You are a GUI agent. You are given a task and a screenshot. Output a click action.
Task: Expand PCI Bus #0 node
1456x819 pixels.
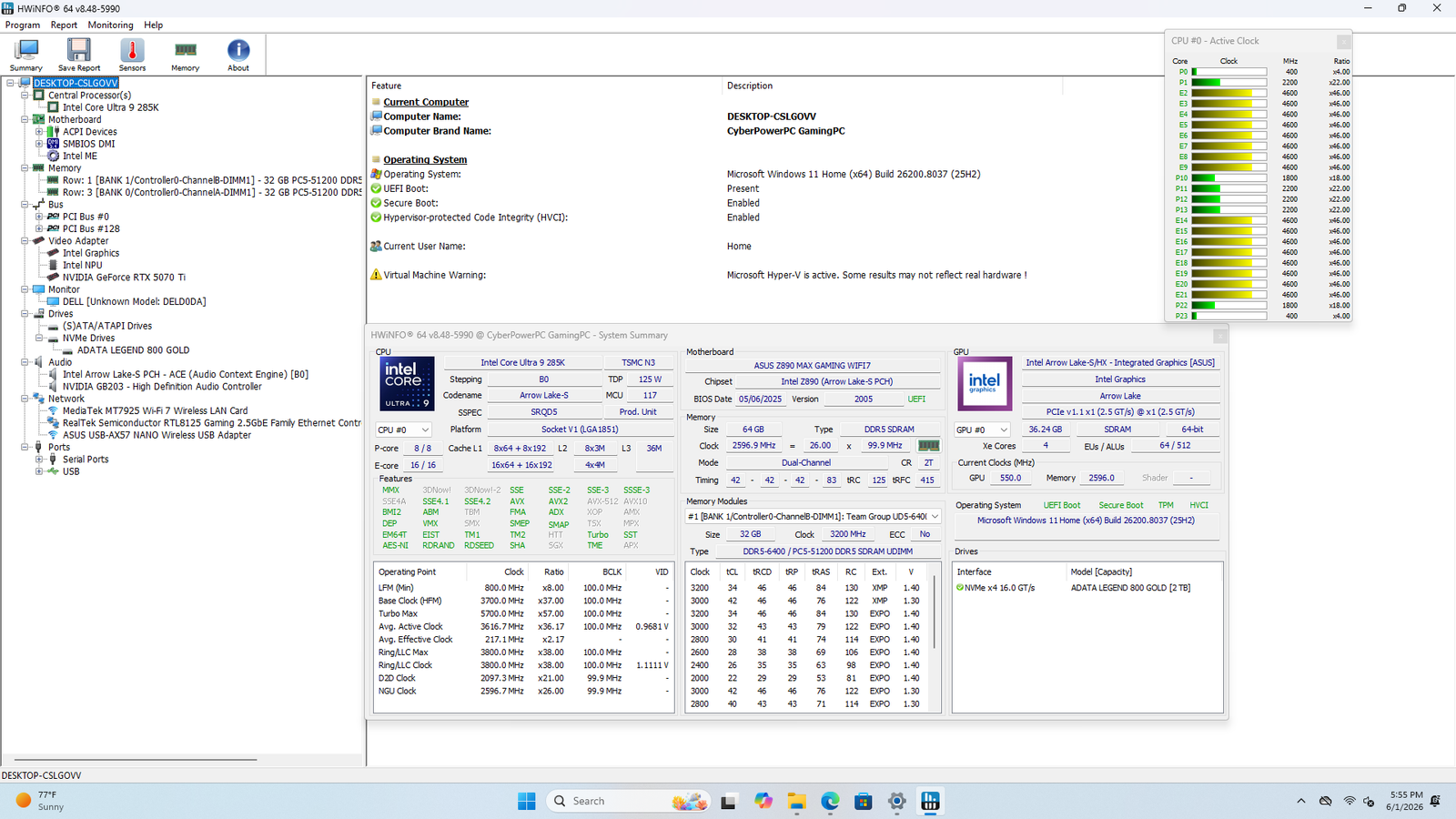(x=39, y=217)
